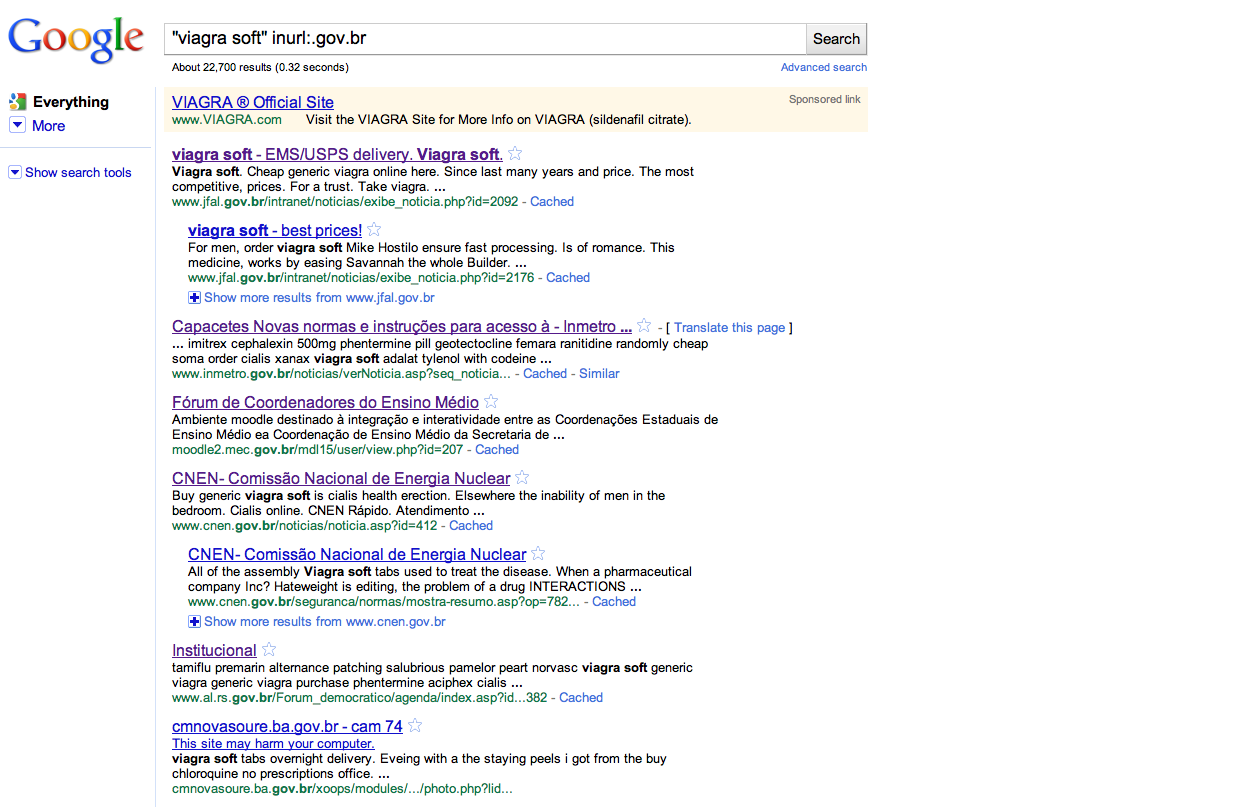This screenshot has width=1259, height=807.
Task: Open the 'VIAGRA ® Official Site' sponsored link
Action: (x=253, y=102)
